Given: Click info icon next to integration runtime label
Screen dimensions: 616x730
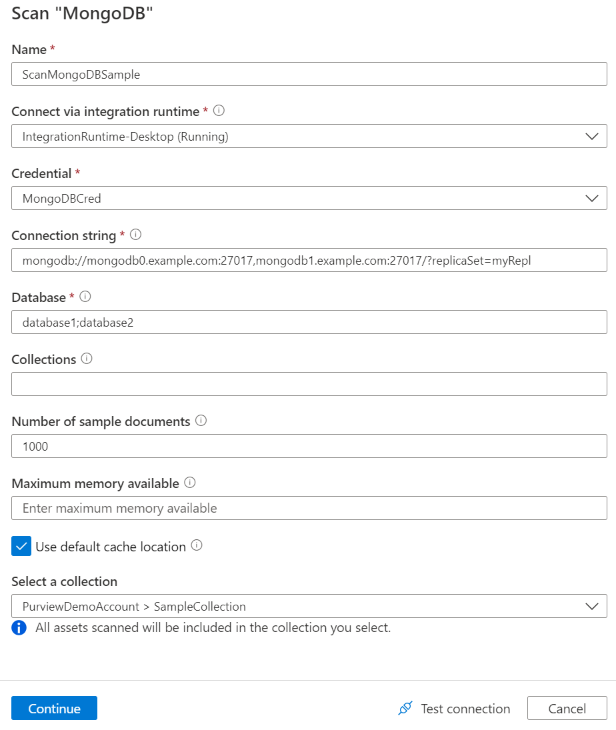Looking at the screenshot, I should pos(219,111).
